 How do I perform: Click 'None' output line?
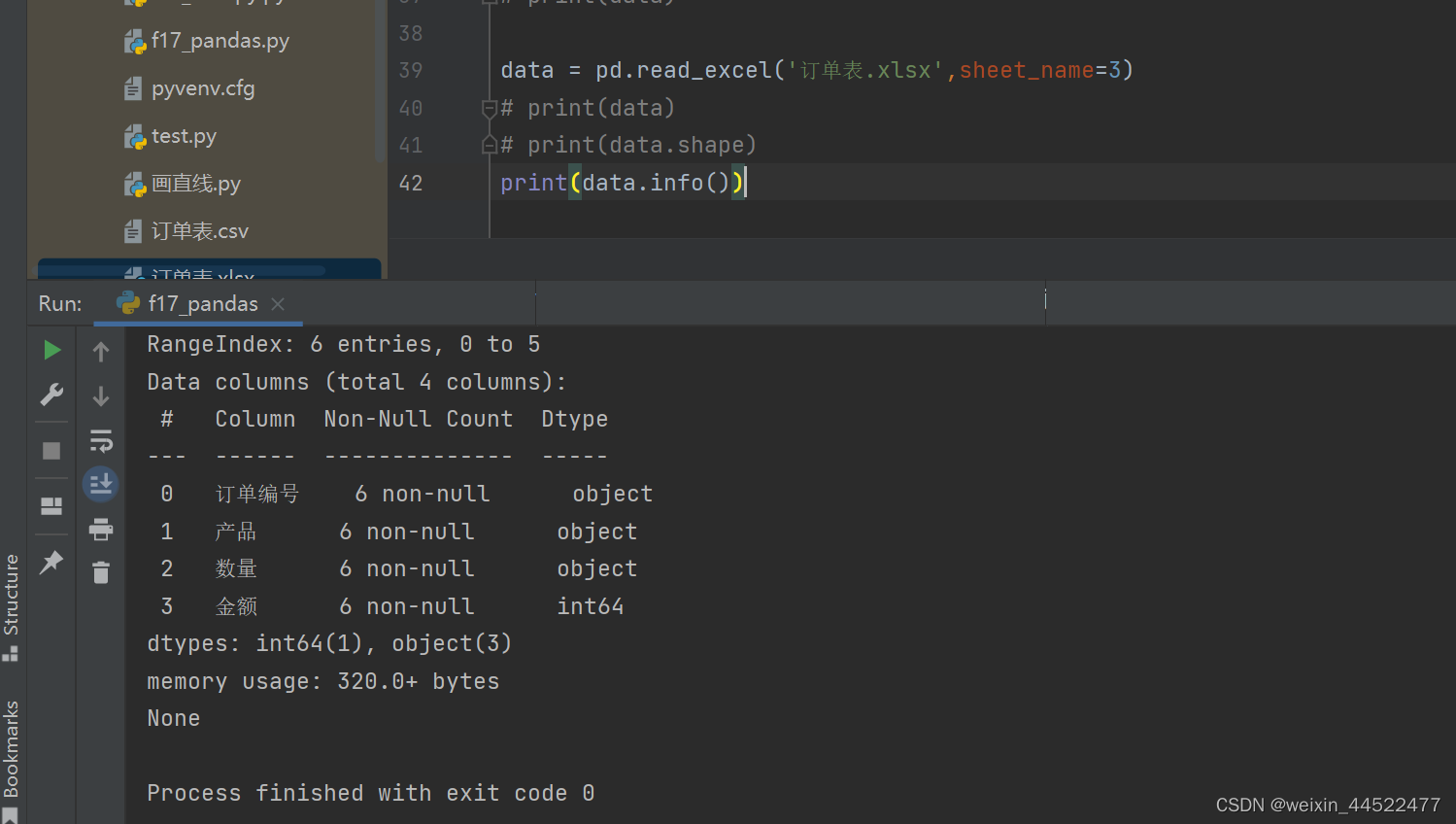tap(174, 718)
